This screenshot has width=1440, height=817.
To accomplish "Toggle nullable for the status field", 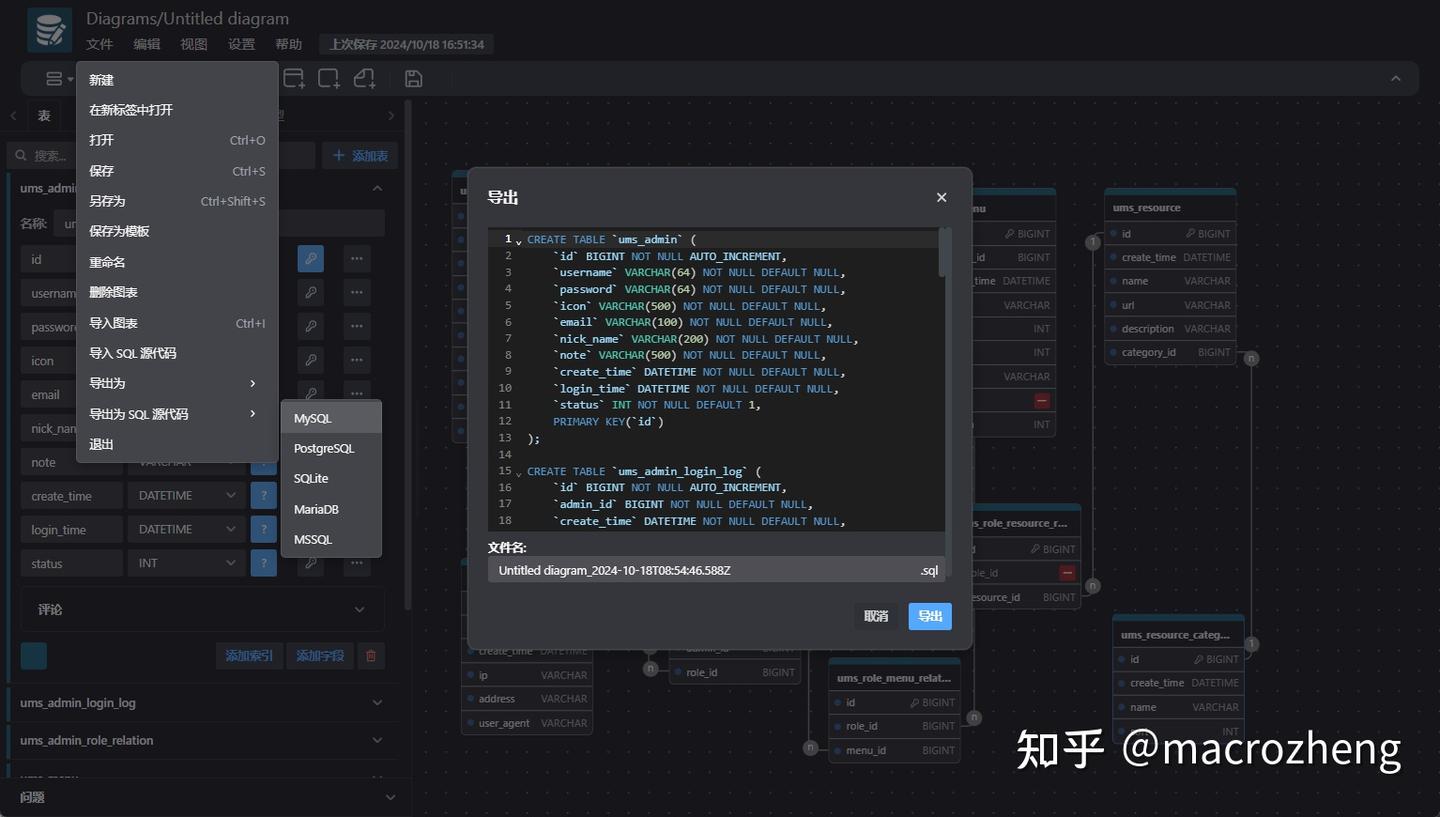I will pyautogui.click(x=264, y=563).
